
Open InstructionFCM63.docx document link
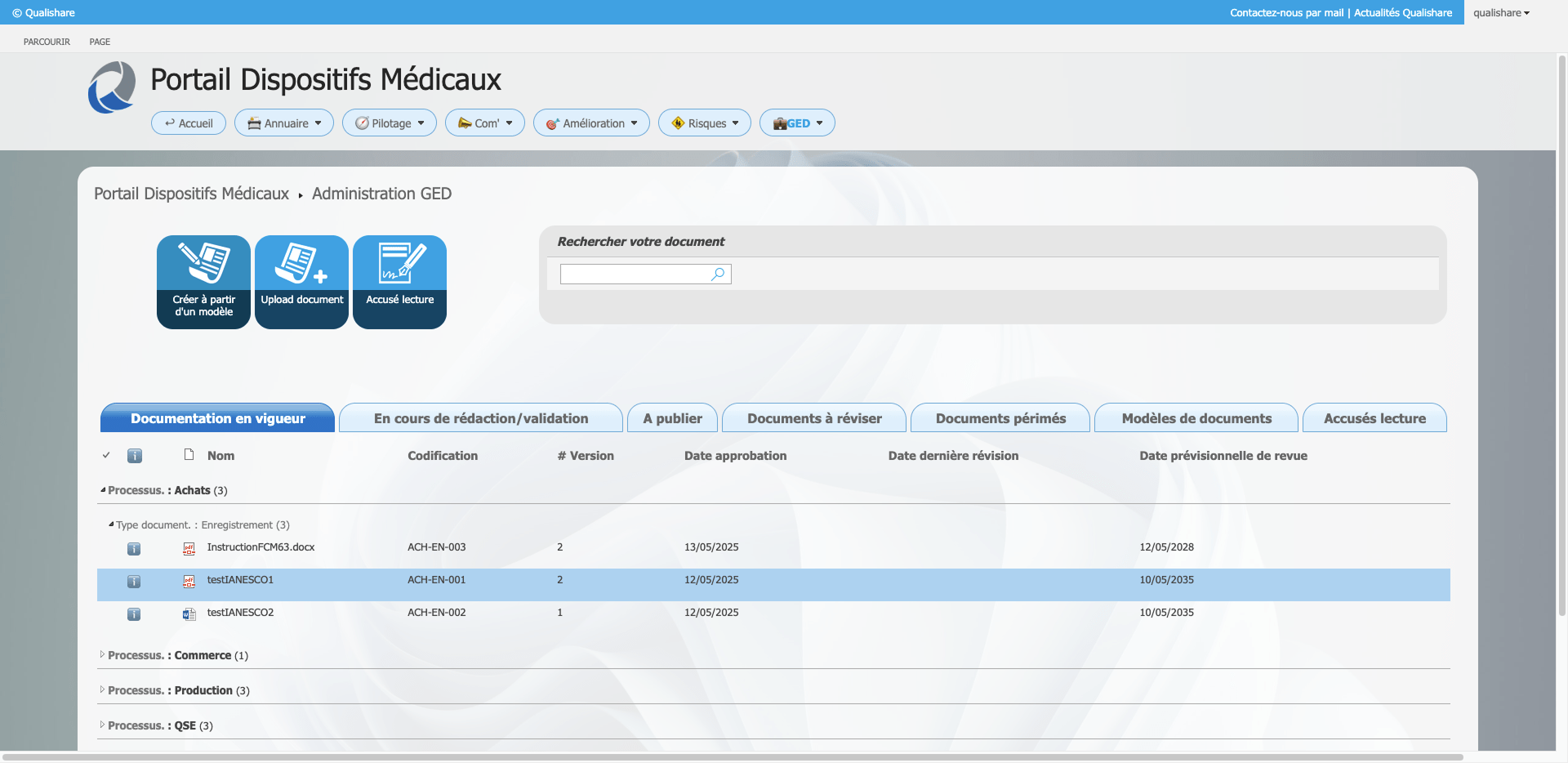click(261, 547)
